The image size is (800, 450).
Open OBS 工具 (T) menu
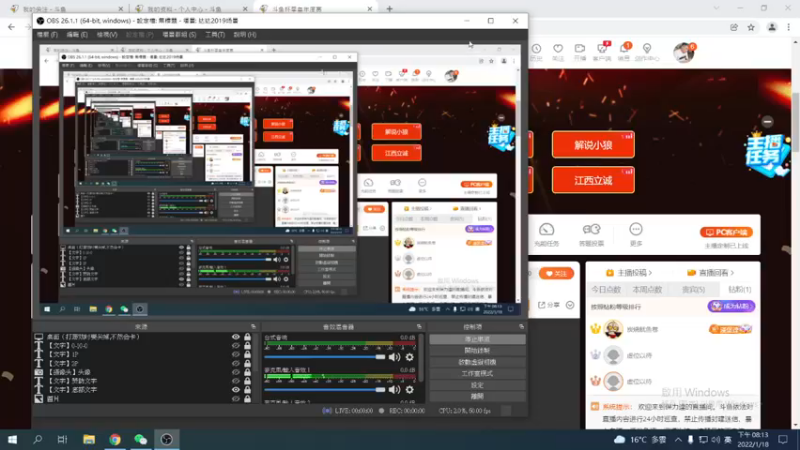215,35
